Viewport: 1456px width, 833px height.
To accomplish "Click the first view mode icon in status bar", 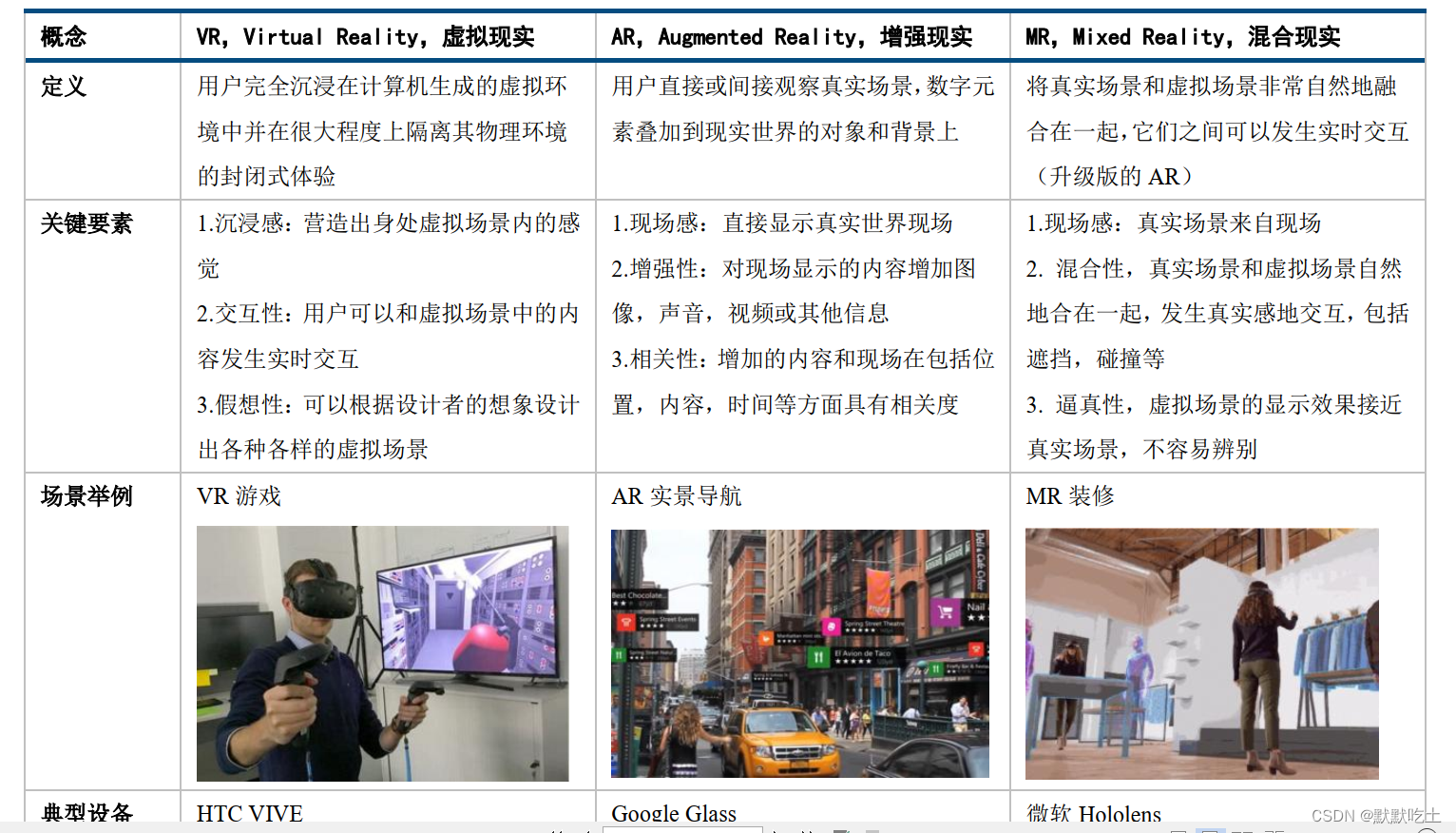I will (1178, 830).
